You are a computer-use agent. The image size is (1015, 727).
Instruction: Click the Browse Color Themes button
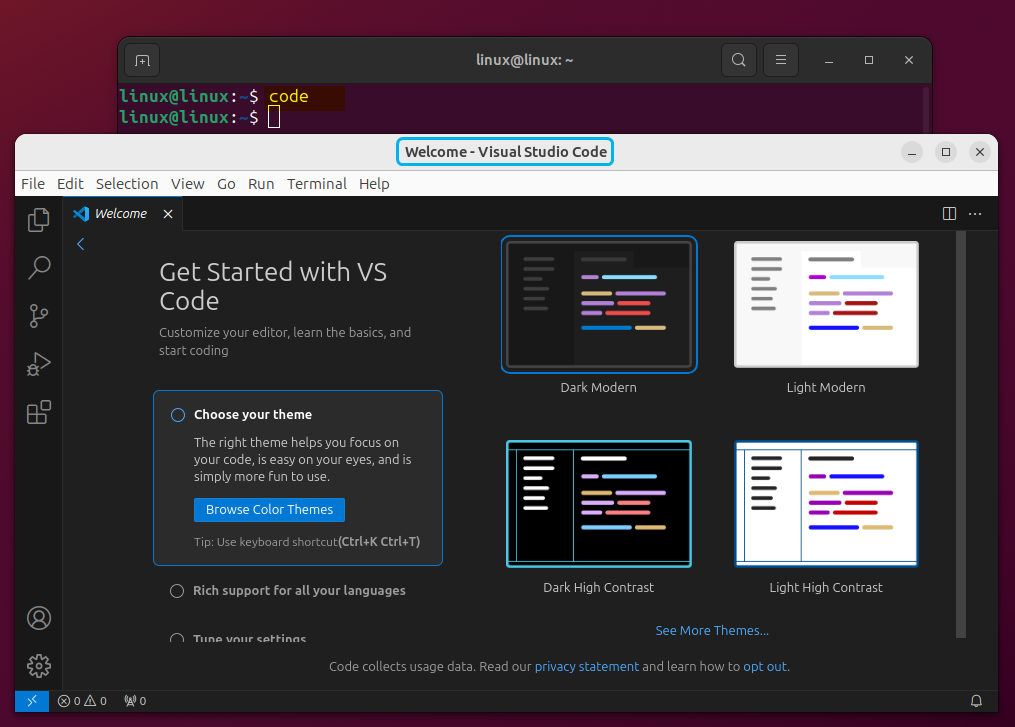point(269,509)
